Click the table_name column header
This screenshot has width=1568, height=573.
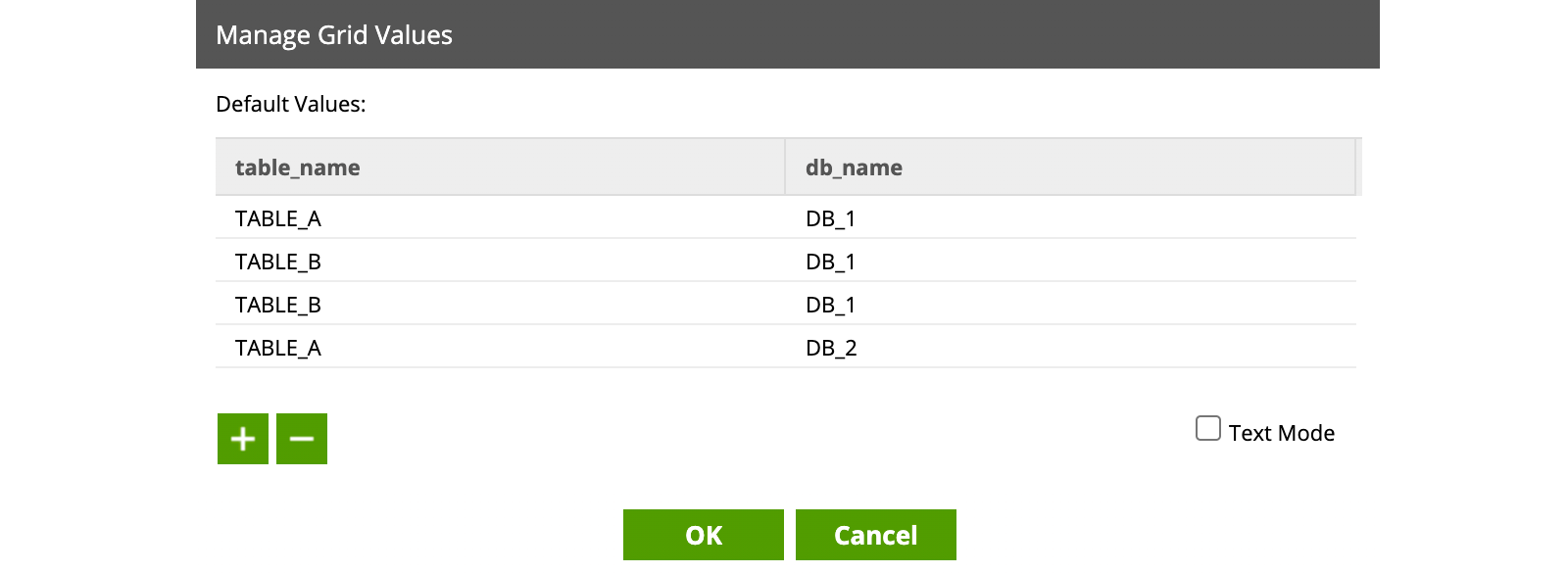click(x=298, y=167)
